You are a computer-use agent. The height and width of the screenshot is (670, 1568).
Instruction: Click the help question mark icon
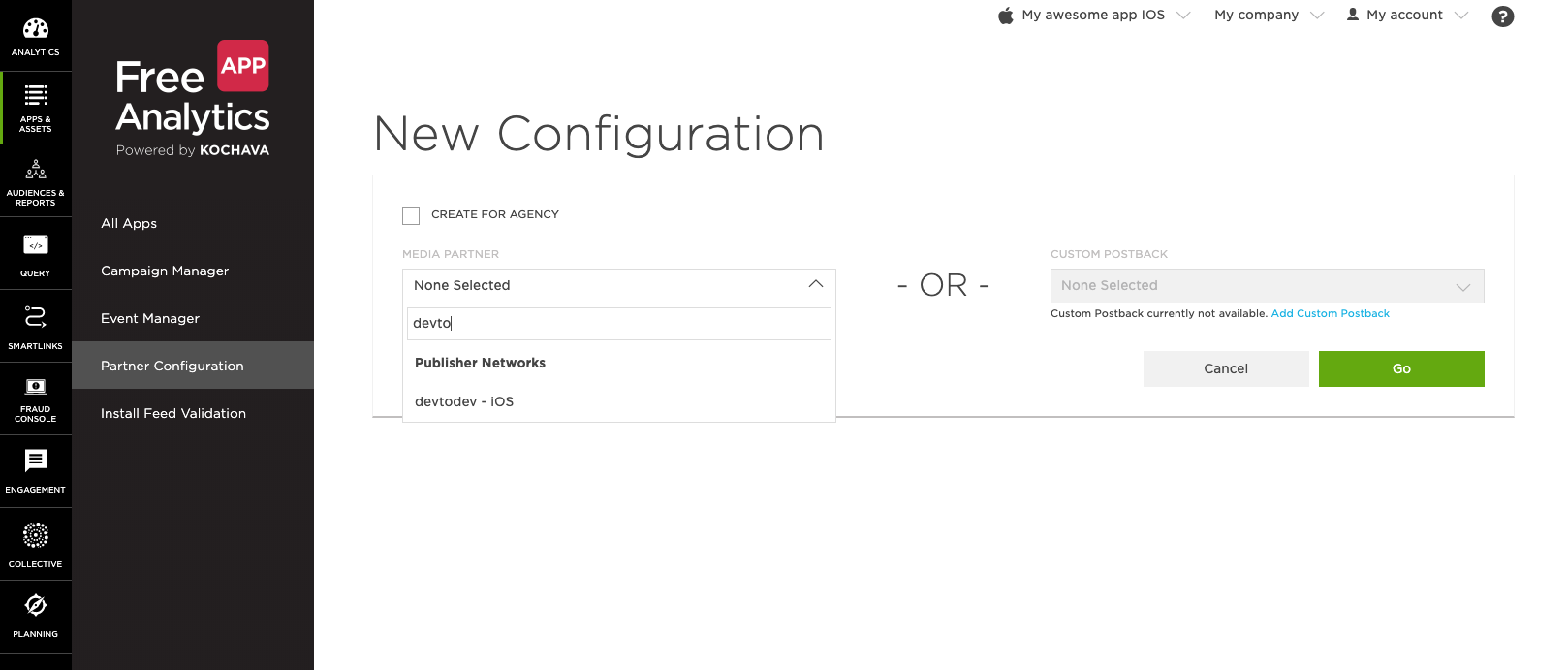pyautogui.click(x=1502, y=16)
